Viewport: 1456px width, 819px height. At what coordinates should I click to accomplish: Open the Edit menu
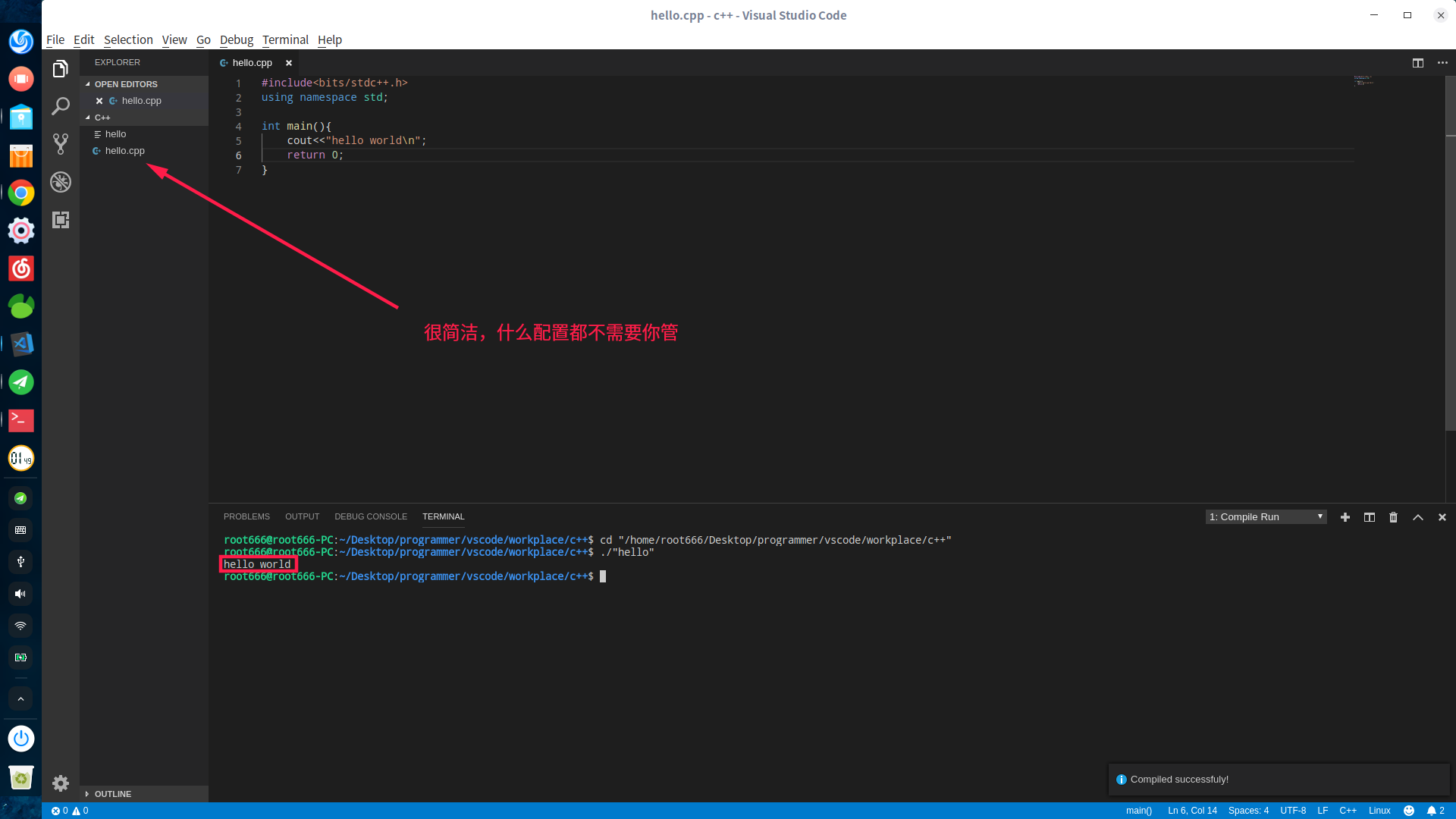coord(83,39)
